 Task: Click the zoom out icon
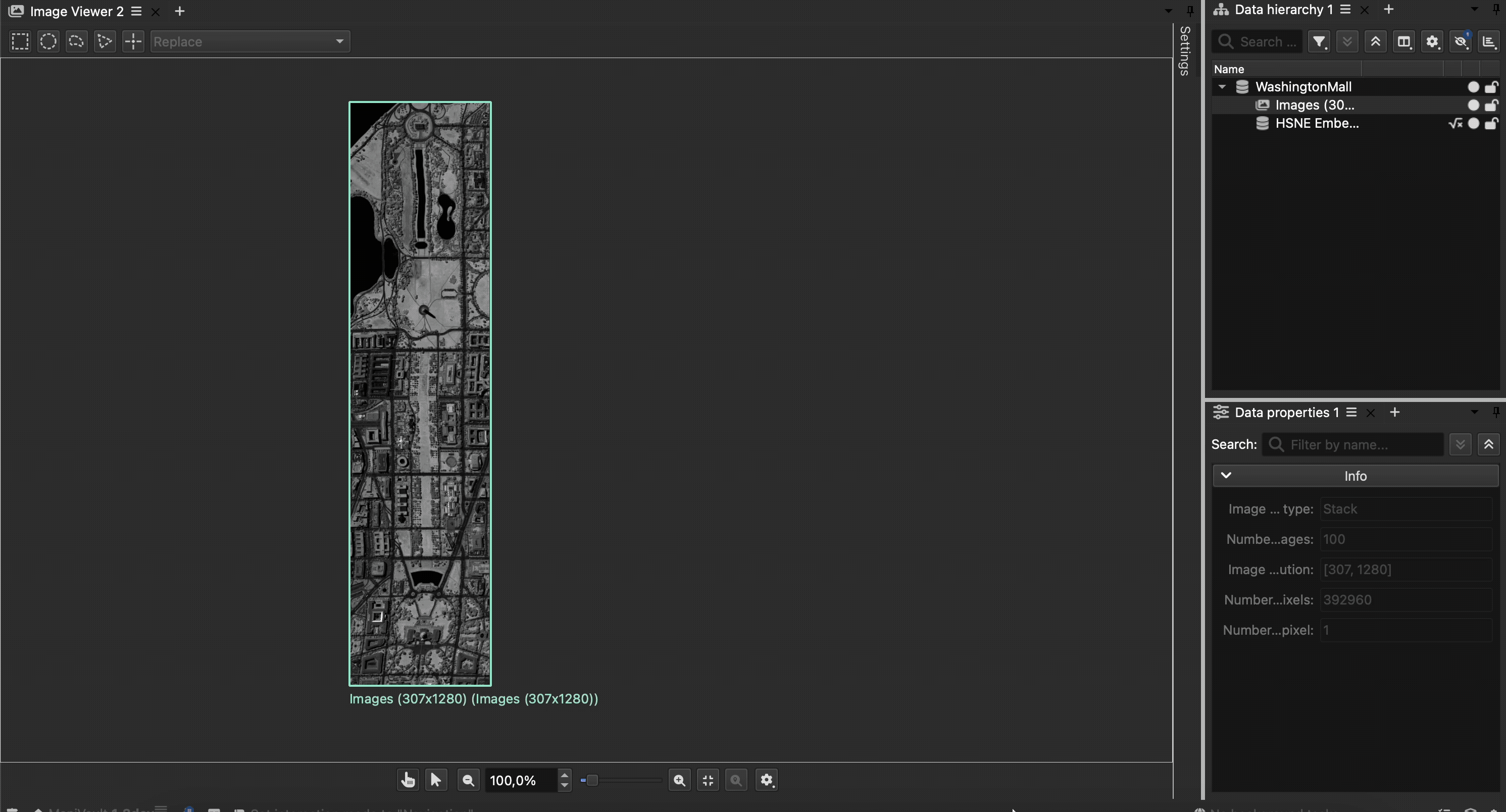pyautogui.click(x=468, y=780)
